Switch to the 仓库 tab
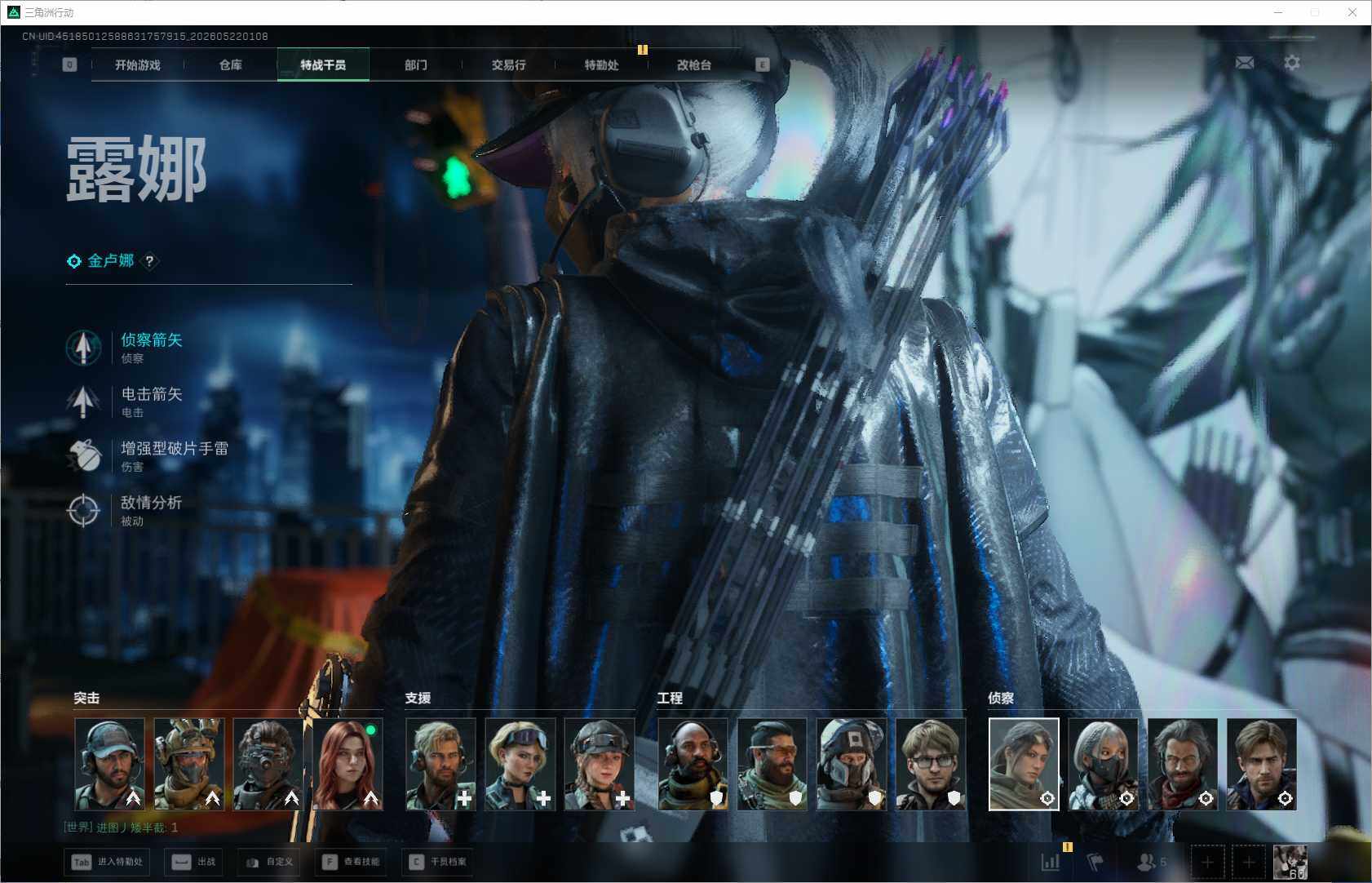1372x883 pixels. (x=231, y=65)
